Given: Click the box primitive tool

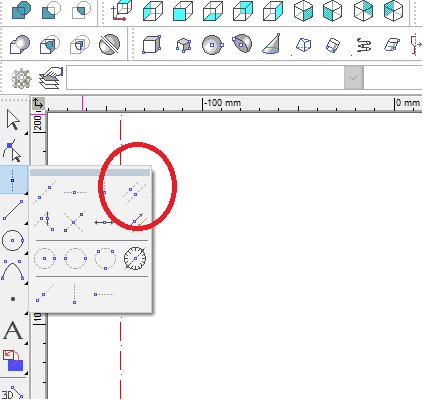Looking at the screenshot, I should click(x=152, y=44).
